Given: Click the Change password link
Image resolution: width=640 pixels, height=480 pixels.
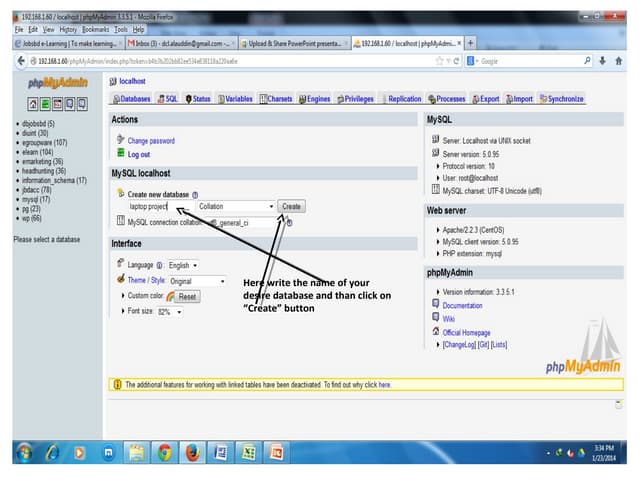Looking at the screenshot, I should click(x=151, y=141).
